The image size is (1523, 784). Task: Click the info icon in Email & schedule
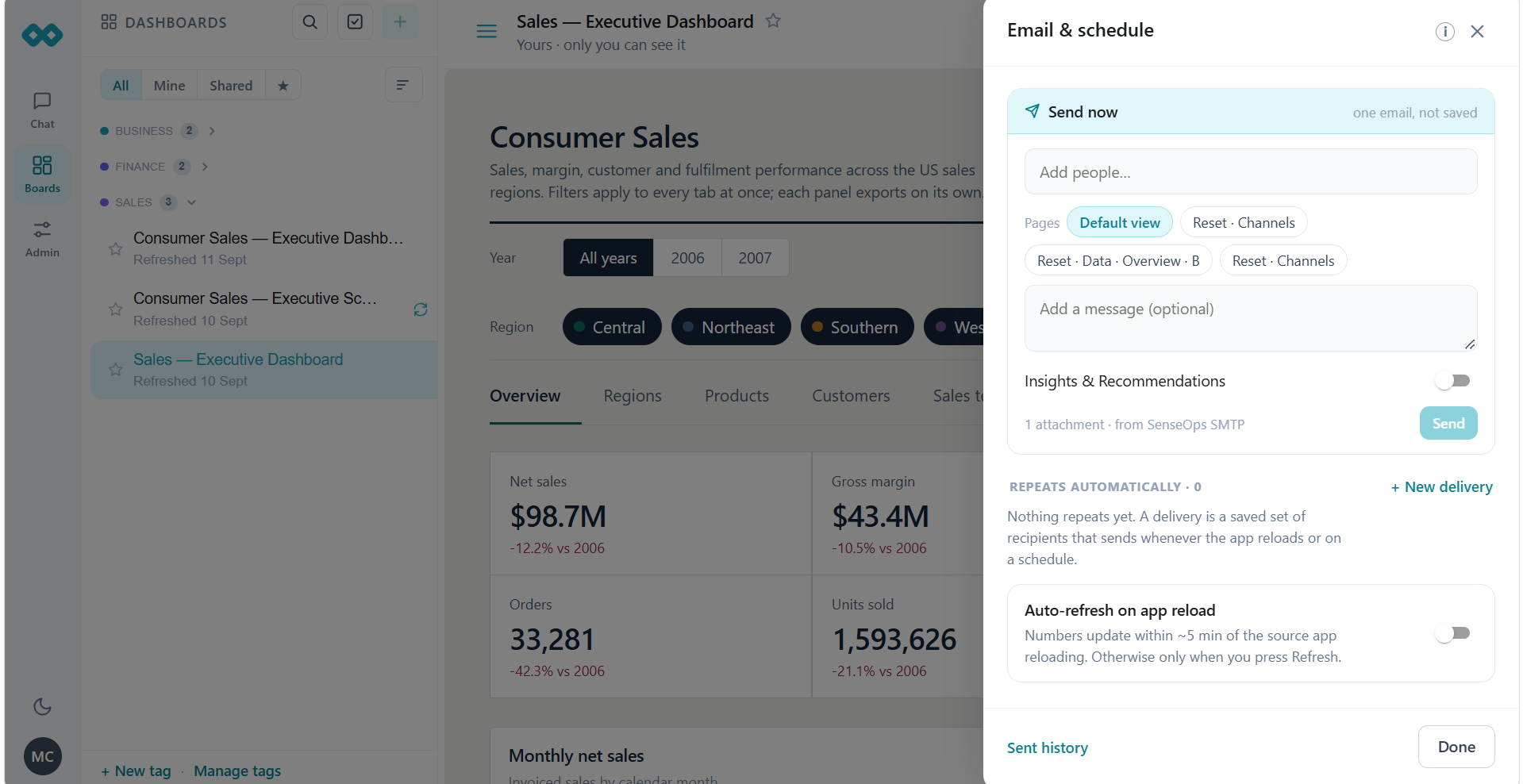[x=1444, y=32]
